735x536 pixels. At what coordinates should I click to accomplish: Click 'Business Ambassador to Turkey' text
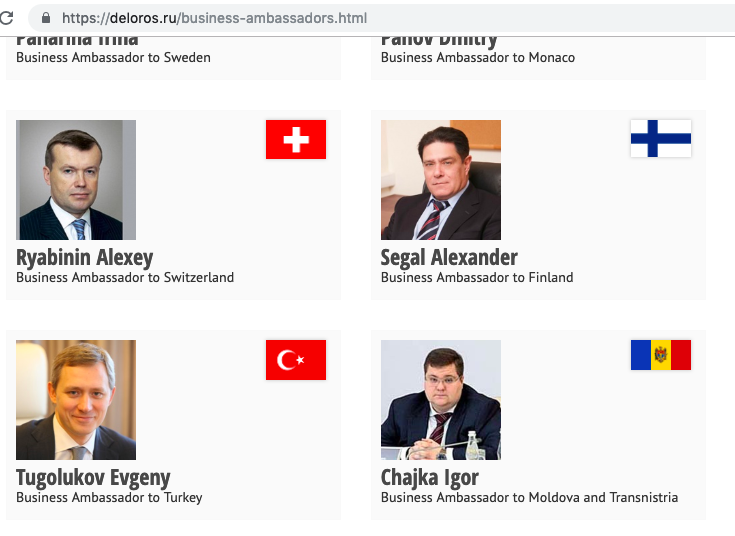pos(109,497)
